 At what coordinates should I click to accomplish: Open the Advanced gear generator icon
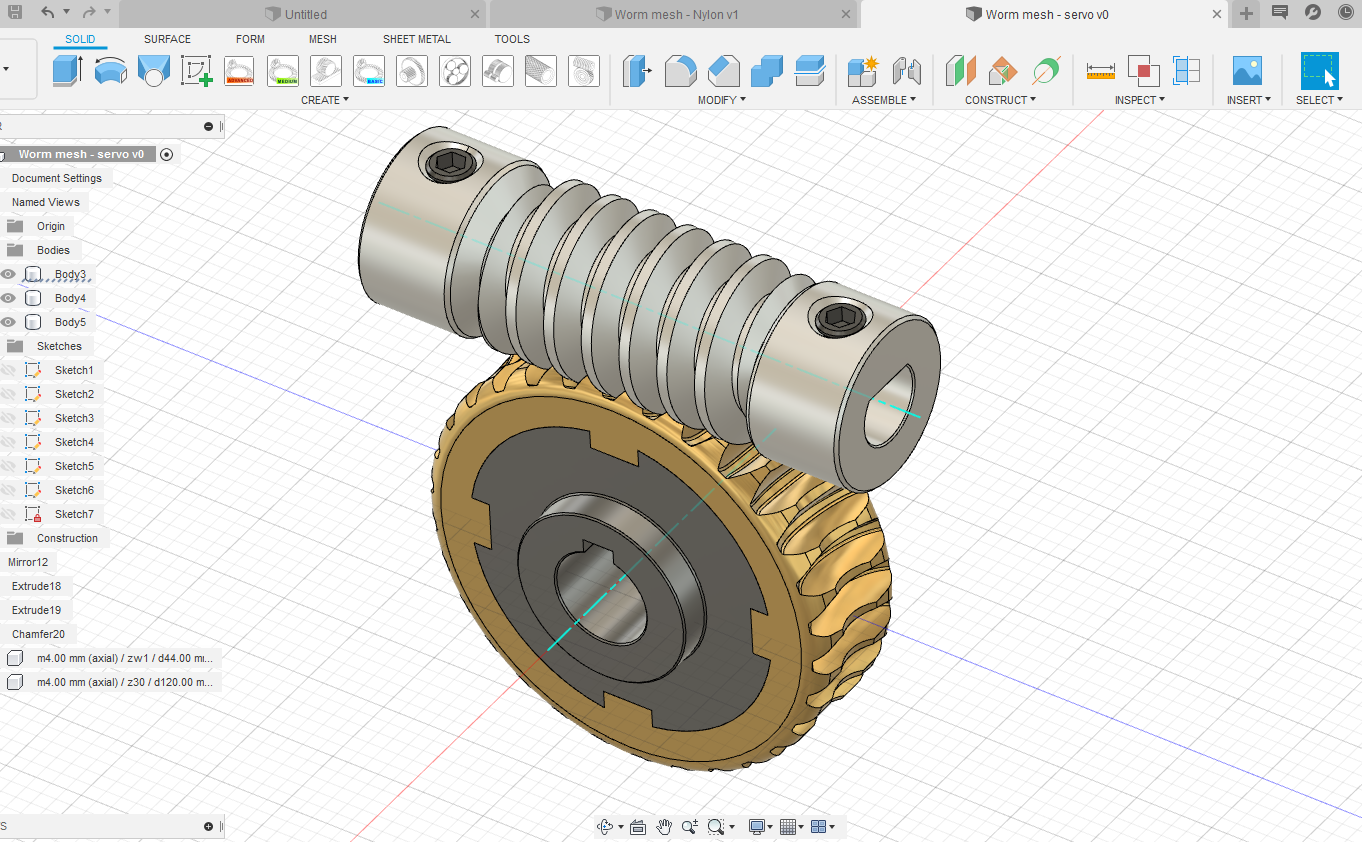click(240, 71)
